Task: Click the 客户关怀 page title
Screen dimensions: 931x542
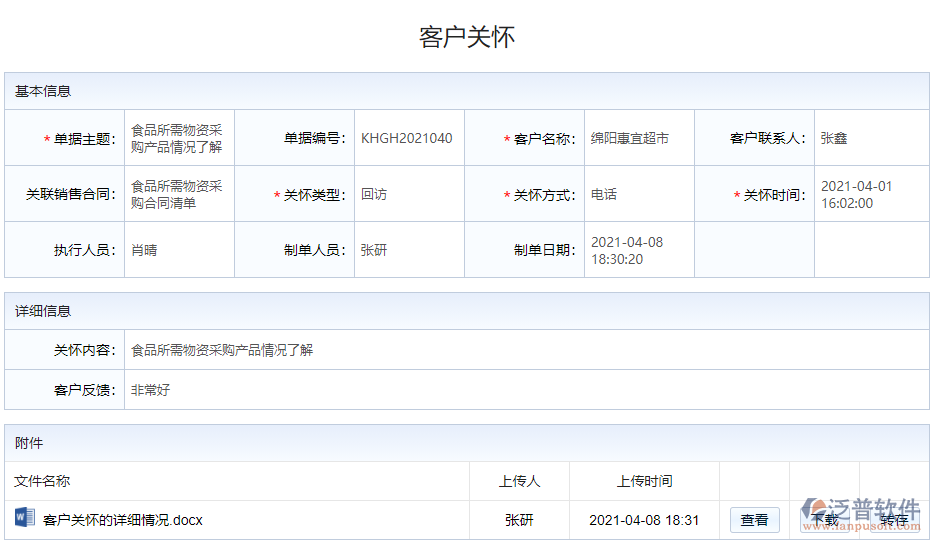Action: point(467,37)
